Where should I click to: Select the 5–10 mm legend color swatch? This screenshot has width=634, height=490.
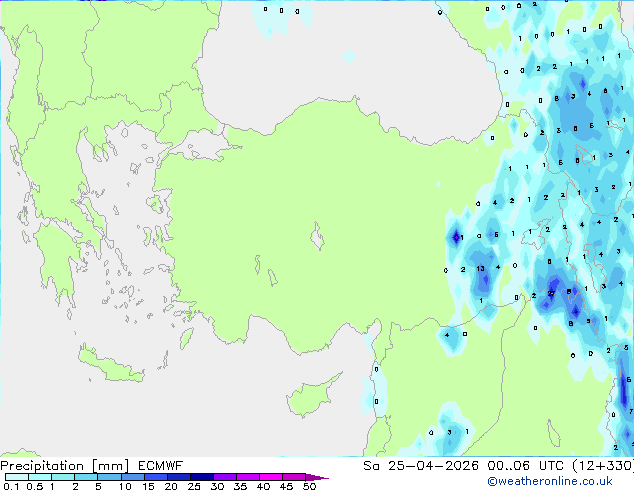(109, 477)
